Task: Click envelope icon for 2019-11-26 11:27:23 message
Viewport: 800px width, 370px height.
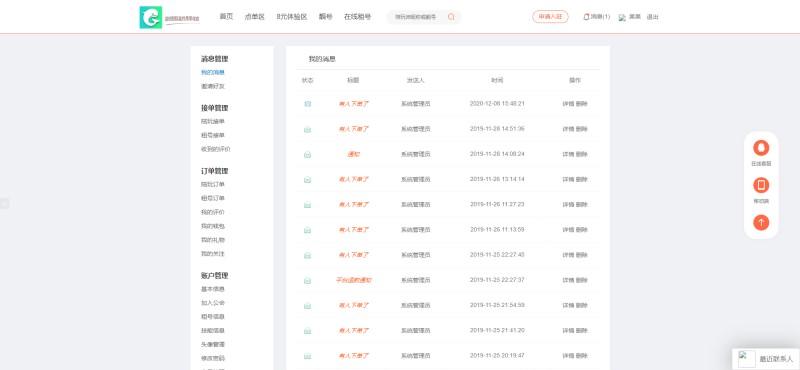Action: [x=307, y=205]
